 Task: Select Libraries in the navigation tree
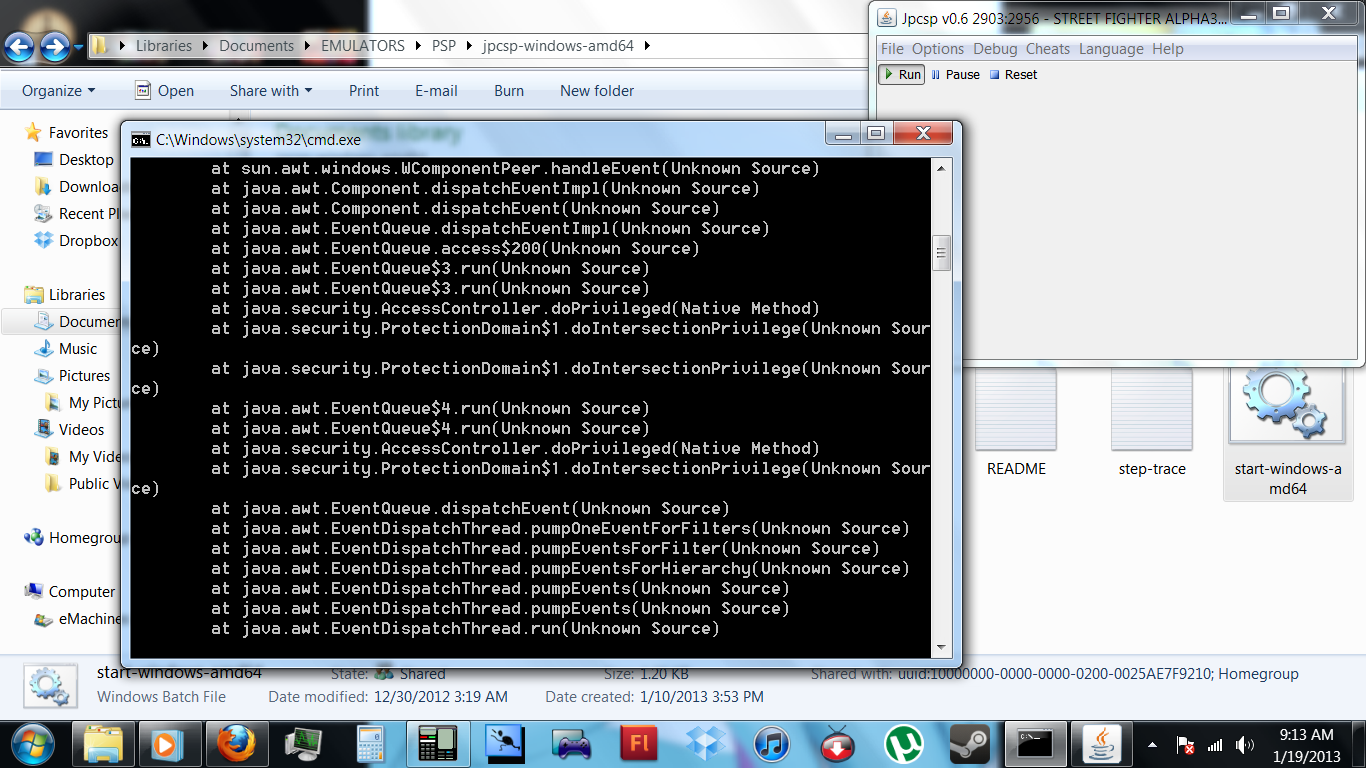pos(77,295)
